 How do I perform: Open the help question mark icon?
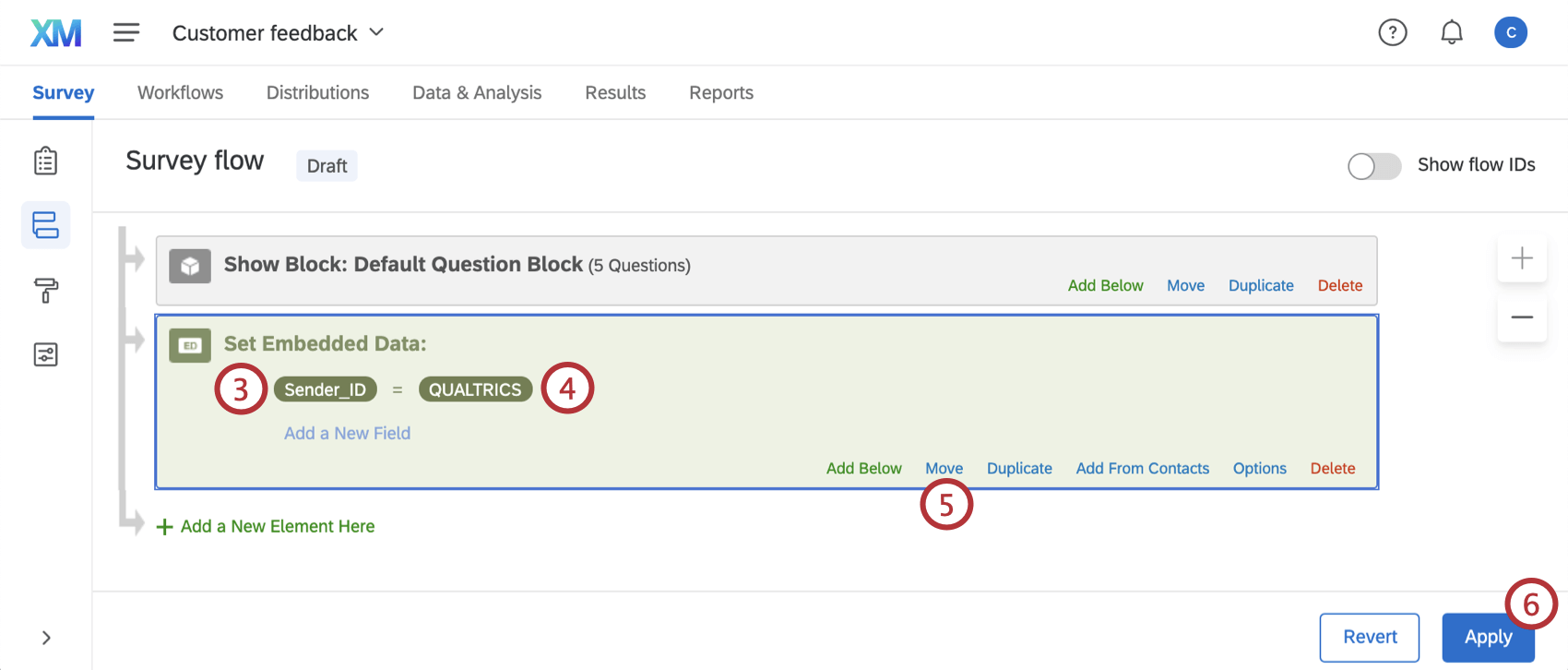[x=1392, y=33]
